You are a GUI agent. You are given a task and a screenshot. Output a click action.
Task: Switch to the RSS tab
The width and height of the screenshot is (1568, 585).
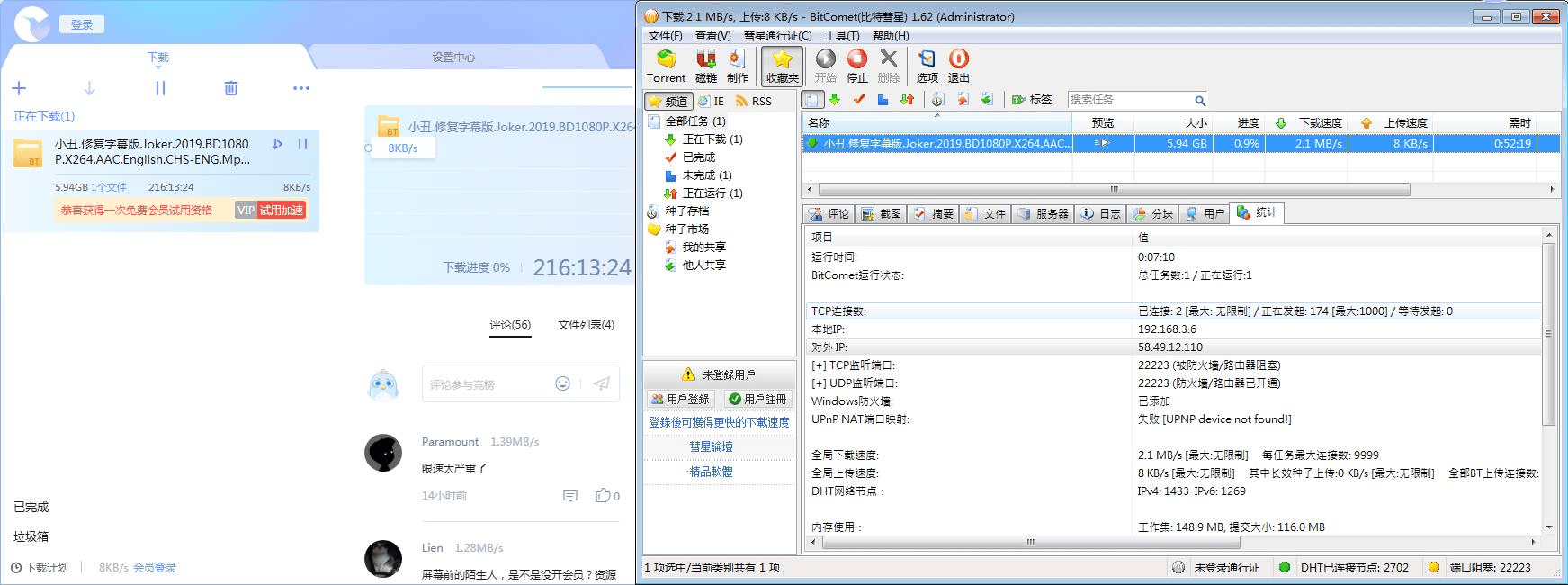click(753, 102)
